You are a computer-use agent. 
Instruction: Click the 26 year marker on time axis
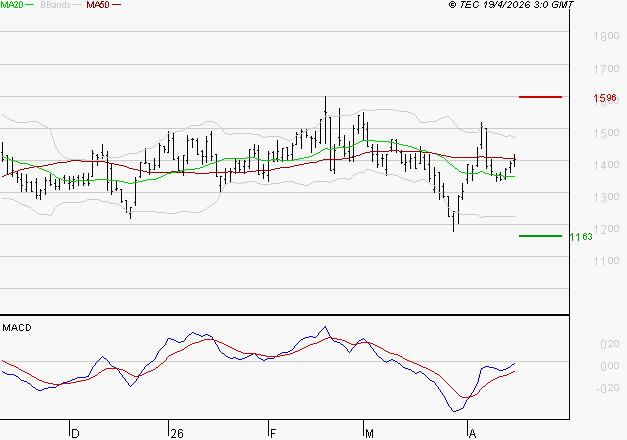pos(178,433)
